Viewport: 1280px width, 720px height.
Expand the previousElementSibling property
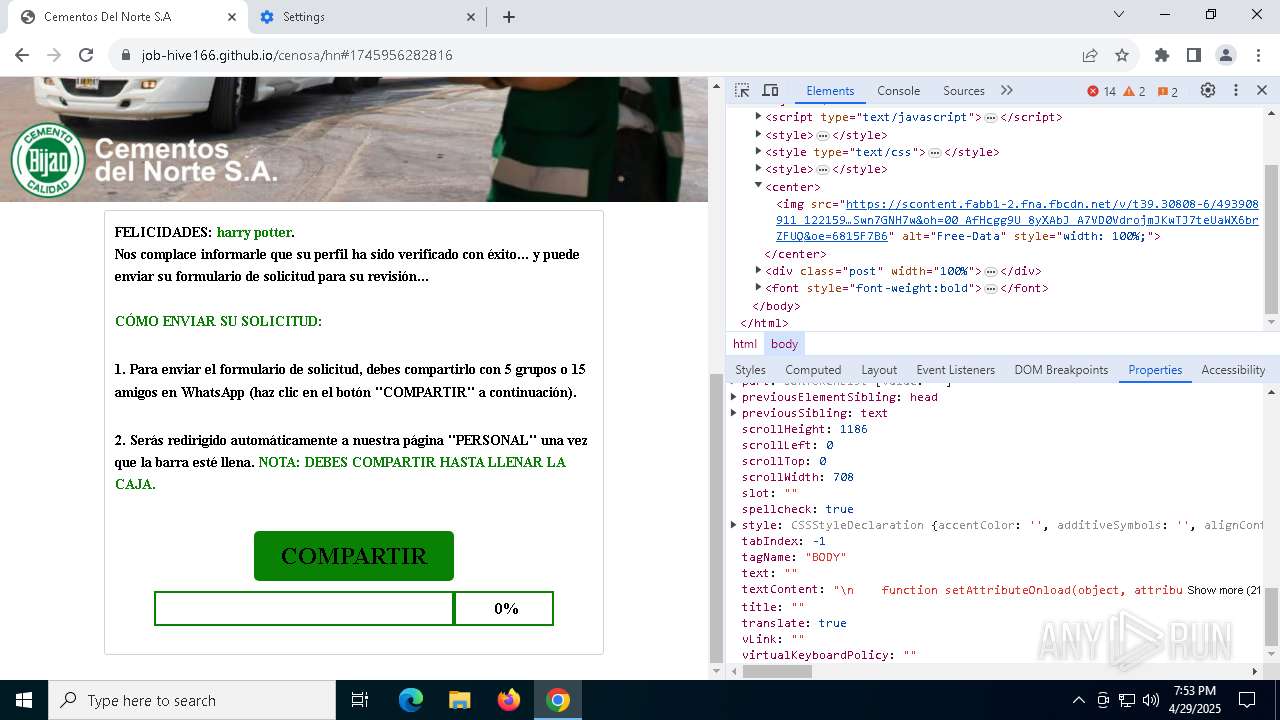[734, 397]
